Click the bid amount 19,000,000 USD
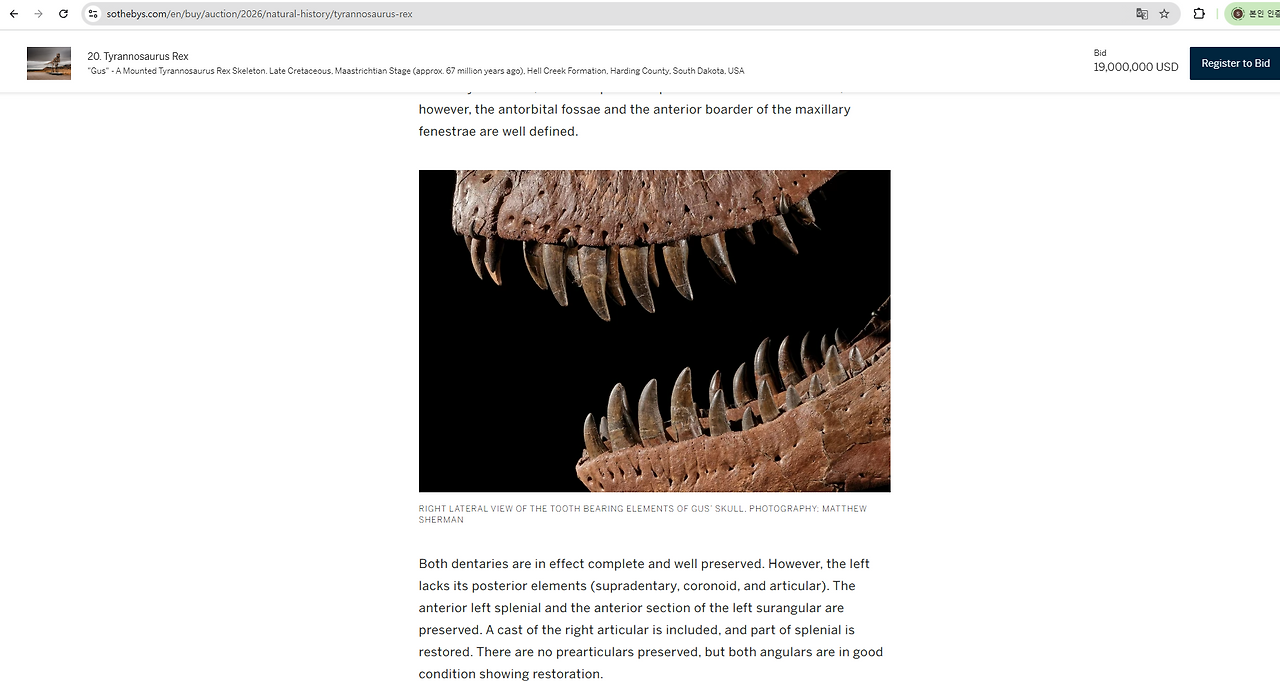The width and height of the screenshot is (1280, 681). tap(1136, 67)
